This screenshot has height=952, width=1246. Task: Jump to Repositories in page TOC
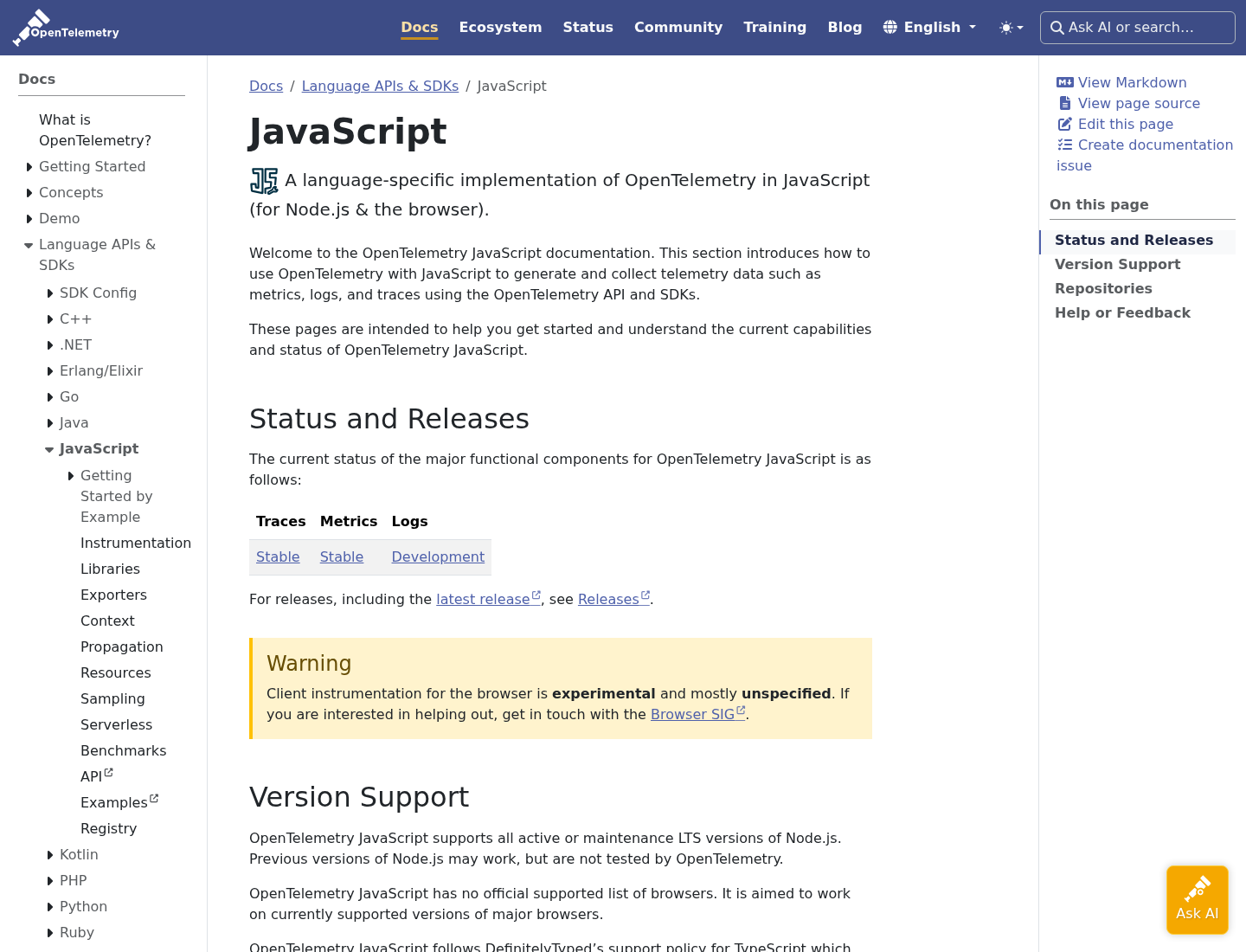point(1103,288)
